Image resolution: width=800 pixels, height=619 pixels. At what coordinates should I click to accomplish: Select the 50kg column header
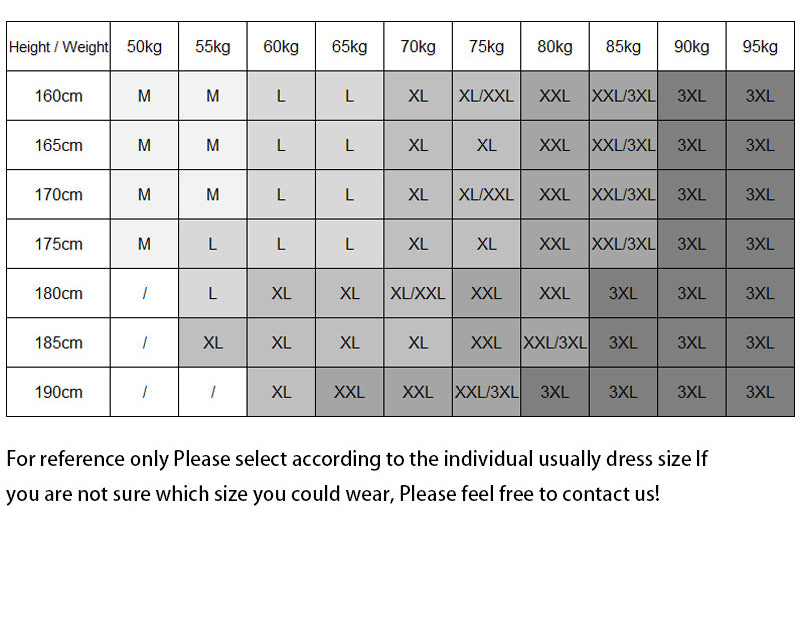click(x=144, y=47)
